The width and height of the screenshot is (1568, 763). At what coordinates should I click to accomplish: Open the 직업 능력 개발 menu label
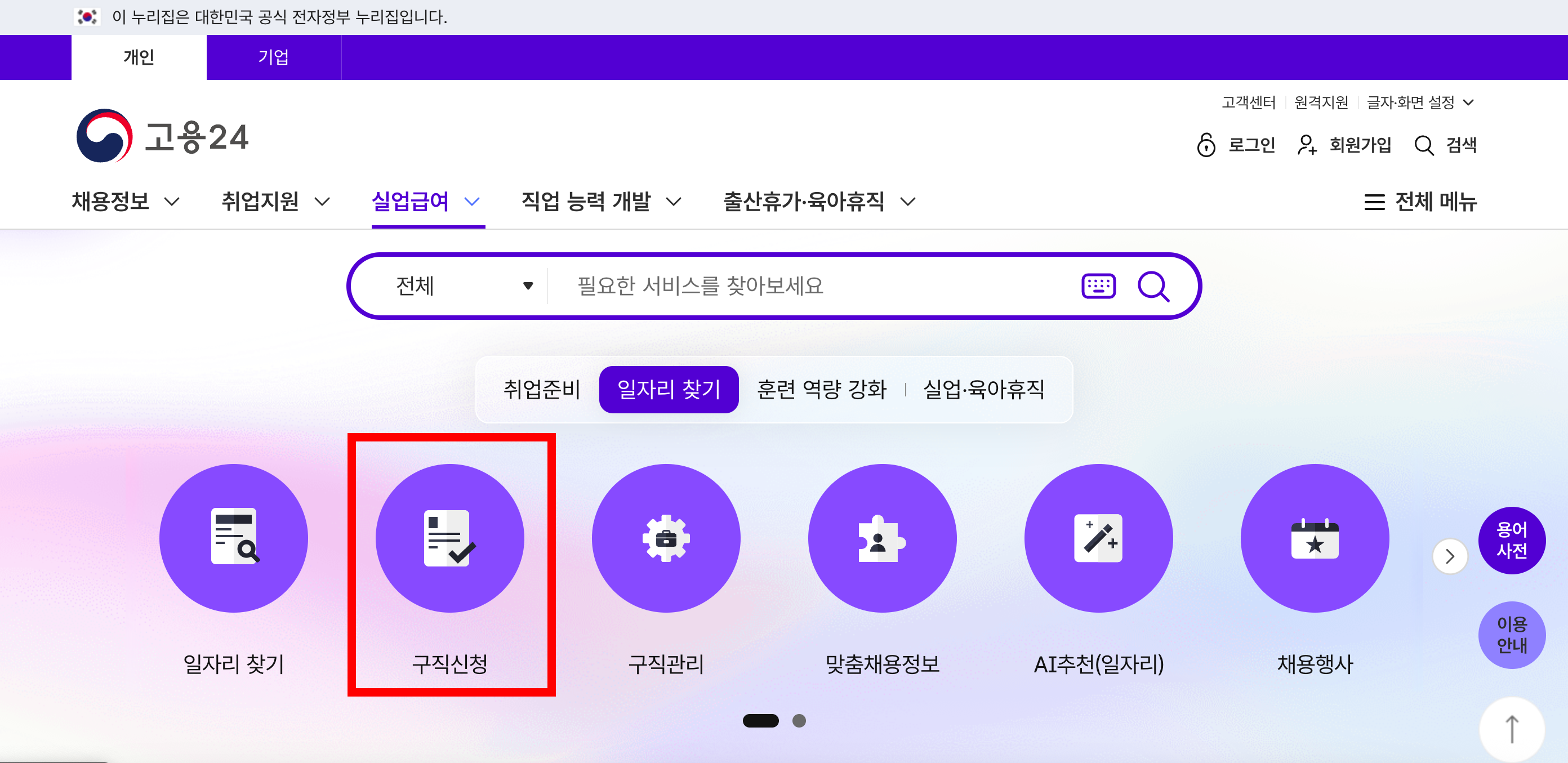tap(586, 202)
